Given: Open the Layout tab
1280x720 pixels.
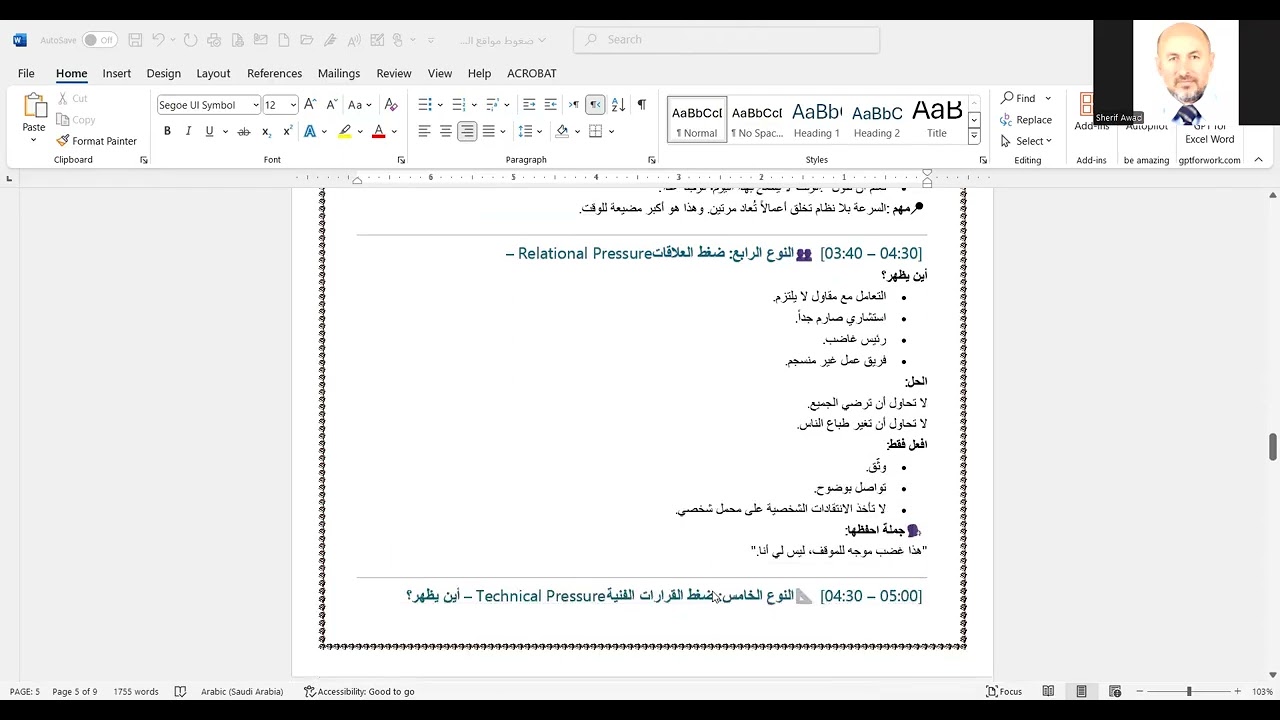Looking at the screenshot, I should [x=213, y=73].
